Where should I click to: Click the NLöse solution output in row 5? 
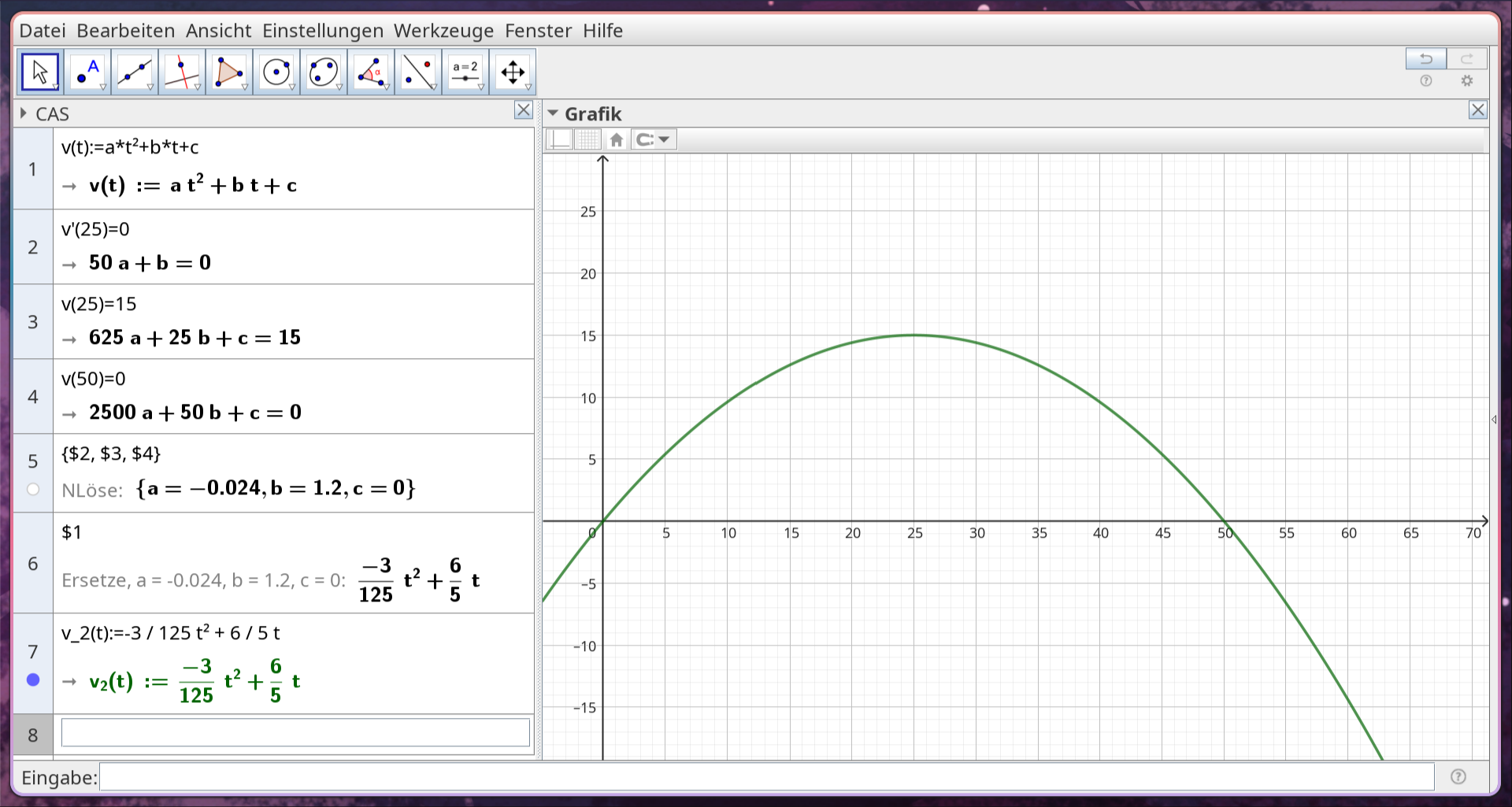276,489
